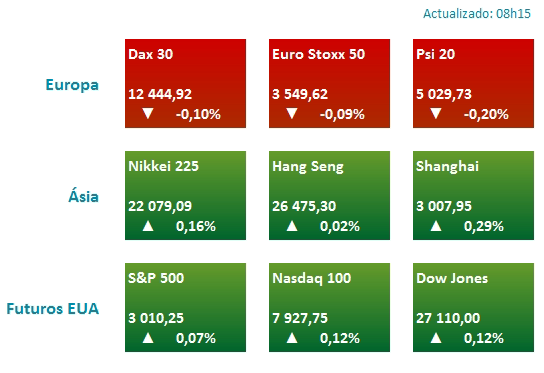Click the up triangle in S&P 500 tile

148,338
